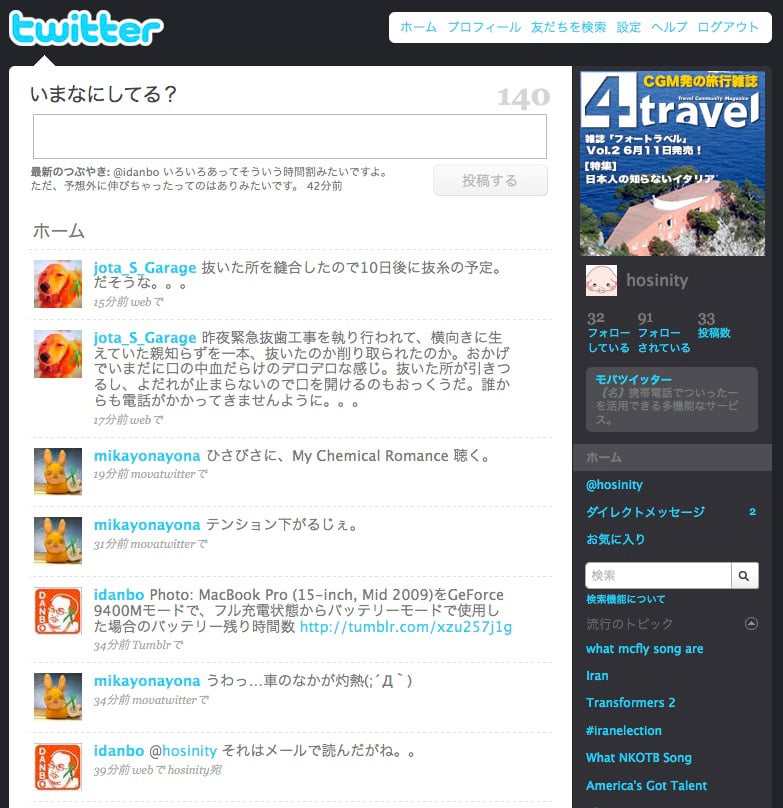The width and height of the screenshot is (783, 808).
Task: Open idanbo avatar beside MacBook Pro tweet
Action: [x=58, y=611]
